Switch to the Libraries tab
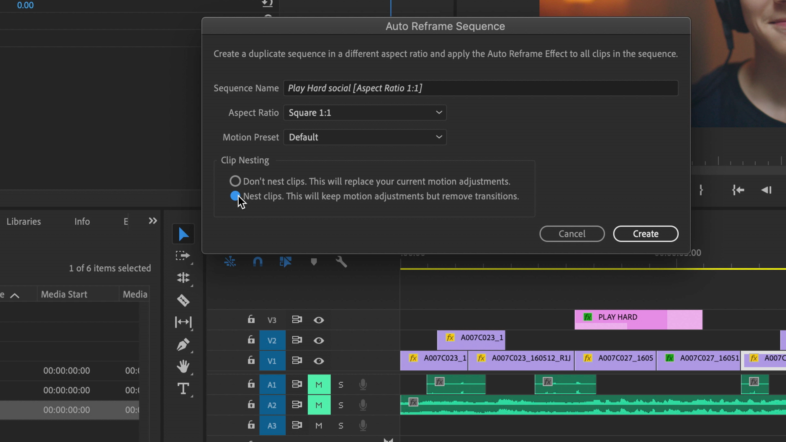 coord(24,221)
